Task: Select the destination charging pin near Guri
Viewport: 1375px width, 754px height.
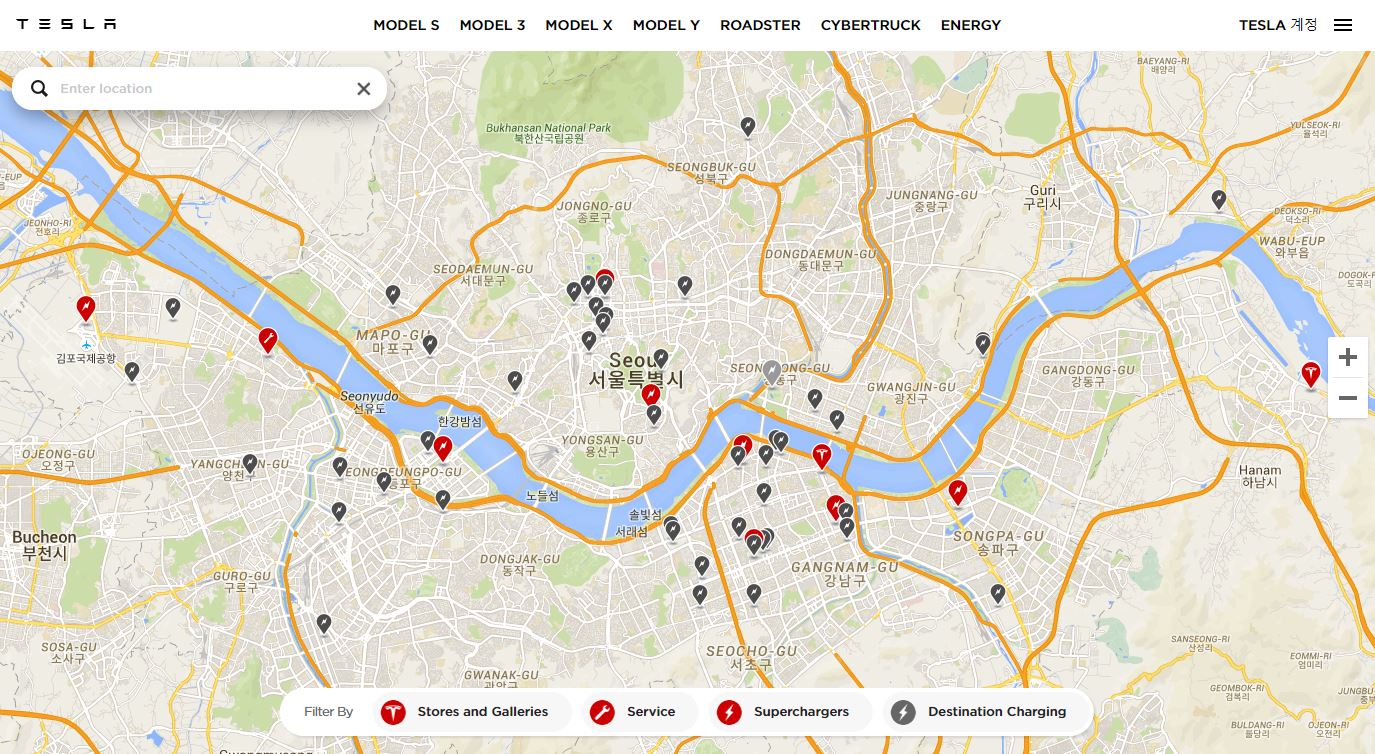Action: (1218, 200)
